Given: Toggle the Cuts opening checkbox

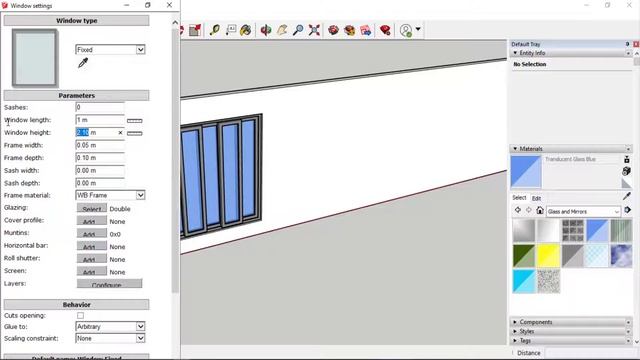Looking at the screenshot, I should [x=80, y=316].
